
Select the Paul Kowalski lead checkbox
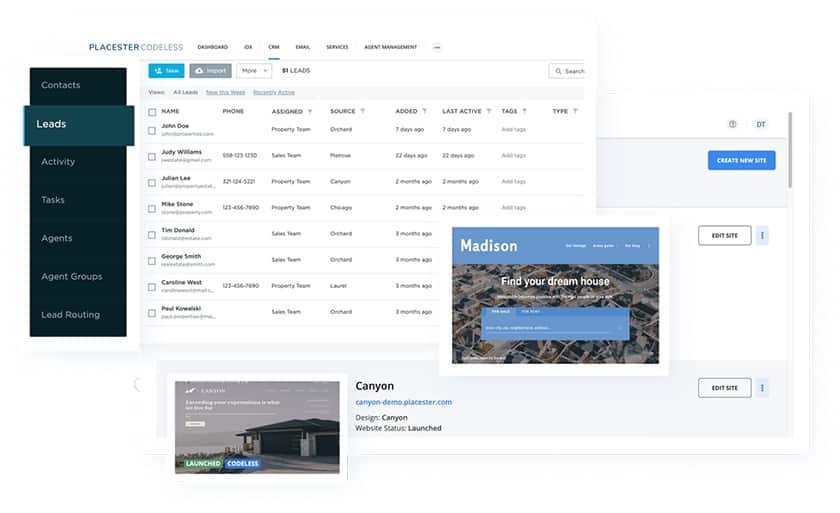click(152, 313)
